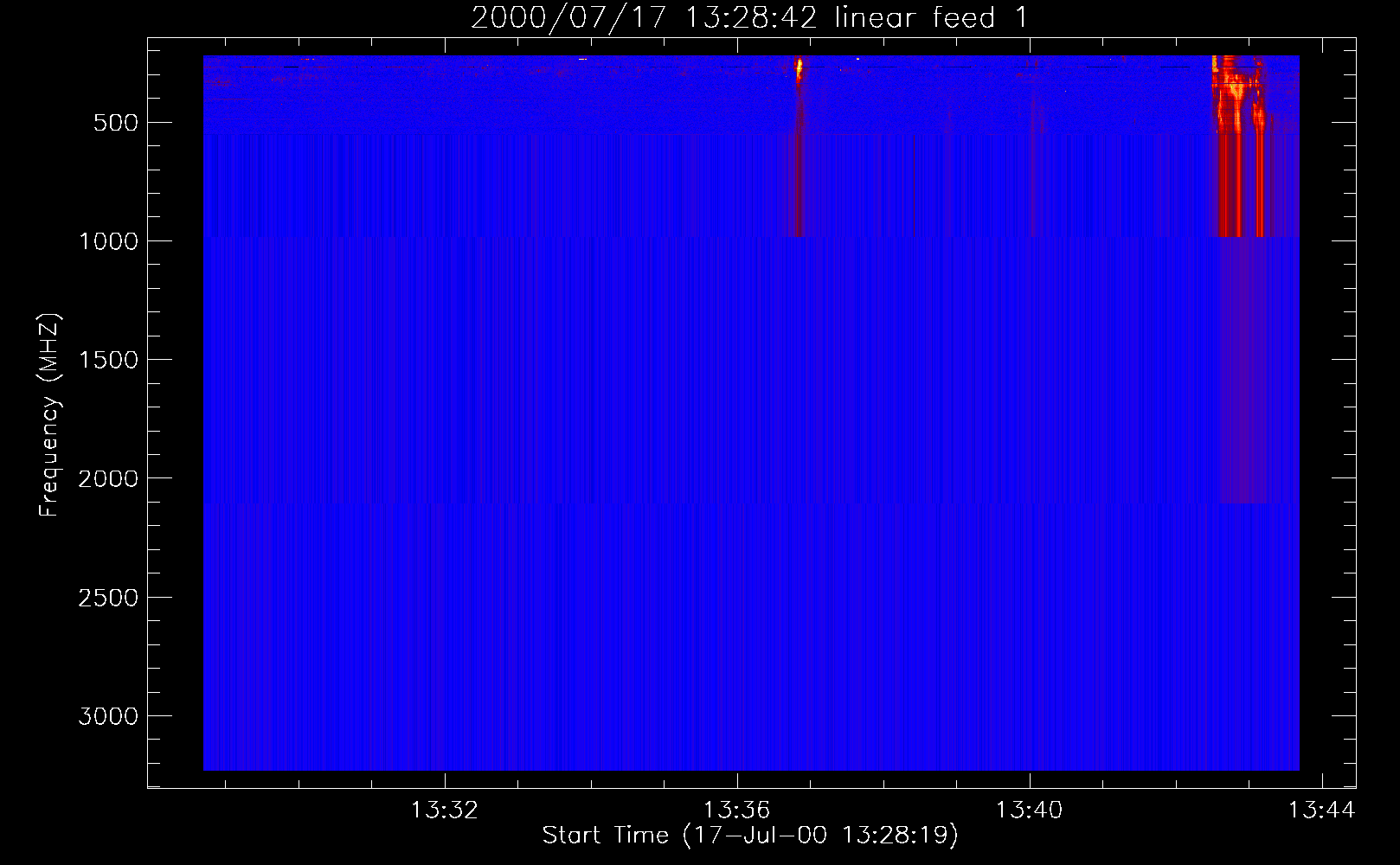Click the intense red burst near 13:43
Screen dimensions: 1400x865
[1238, 144]
